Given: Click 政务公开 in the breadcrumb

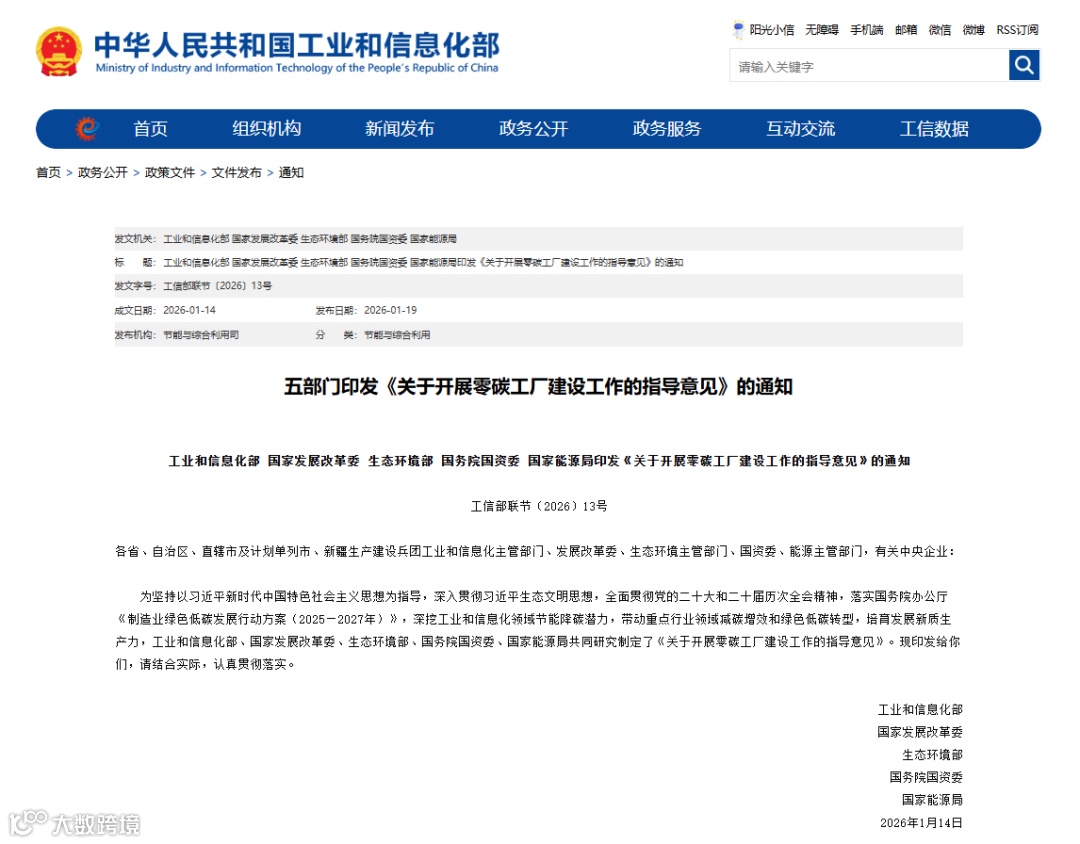Looking at the screenshot, I should (103, 172).
